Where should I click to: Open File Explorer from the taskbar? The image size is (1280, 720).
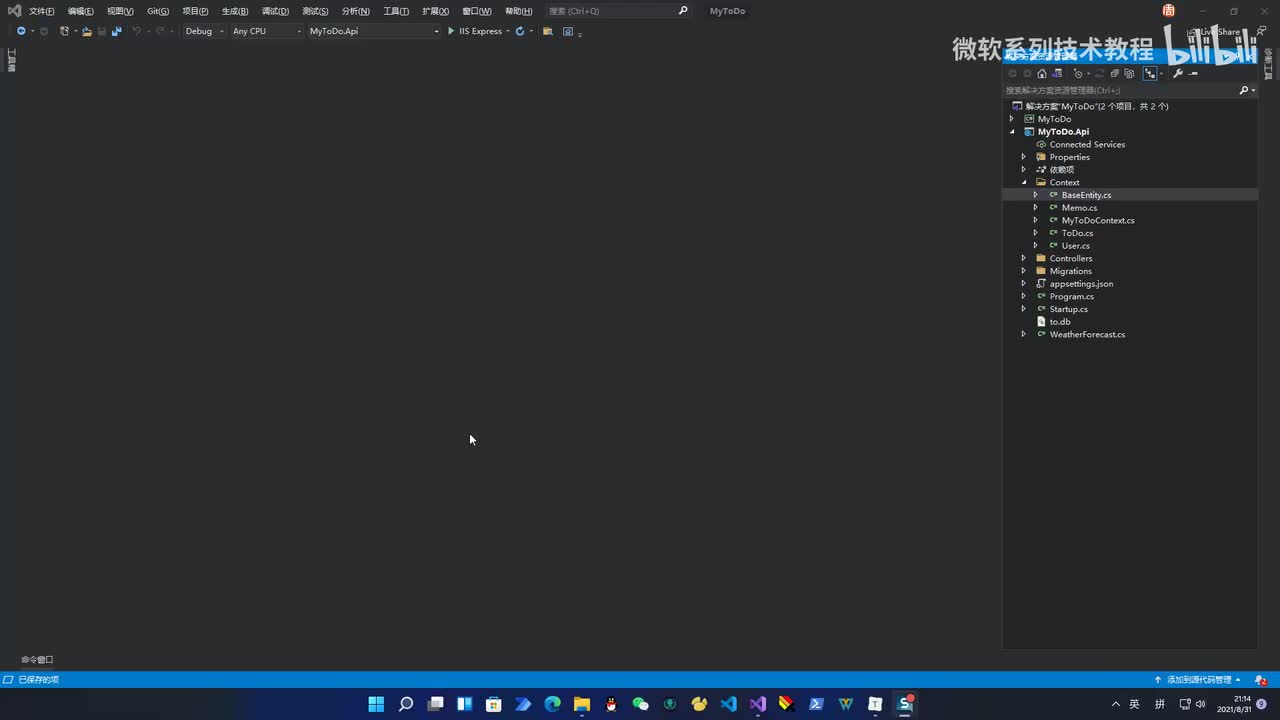[582, 704]
